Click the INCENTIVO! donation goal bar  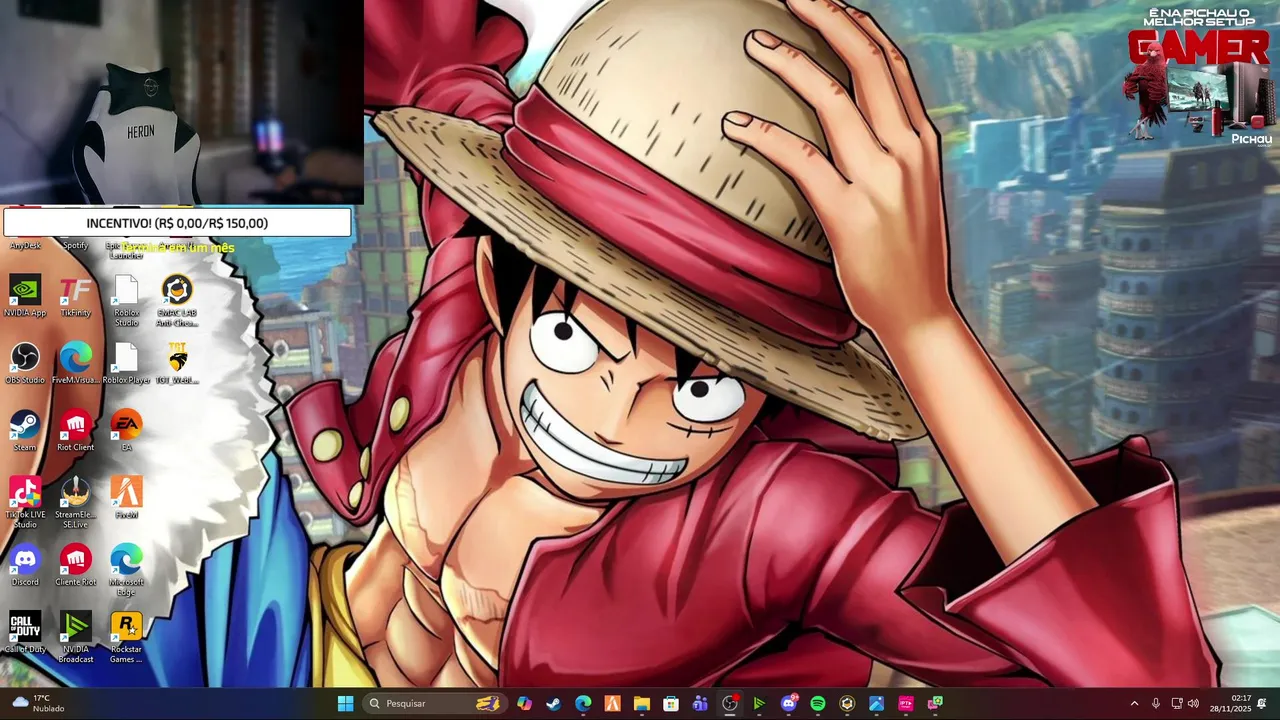177,223
